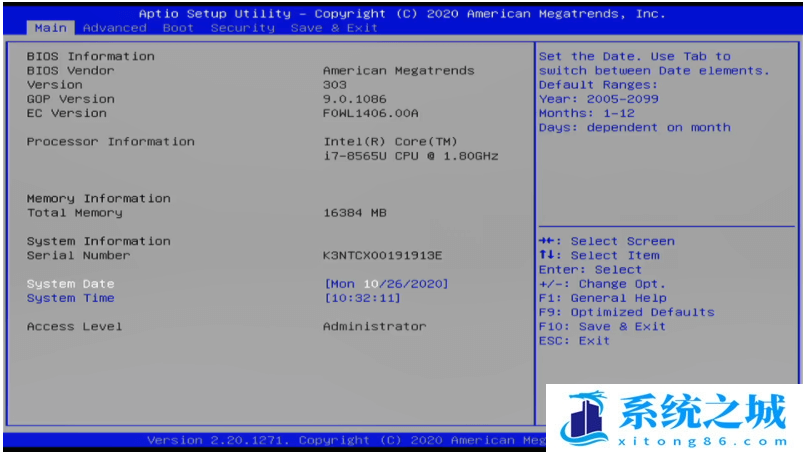Open the Boot tab

(x=178, y=28)
